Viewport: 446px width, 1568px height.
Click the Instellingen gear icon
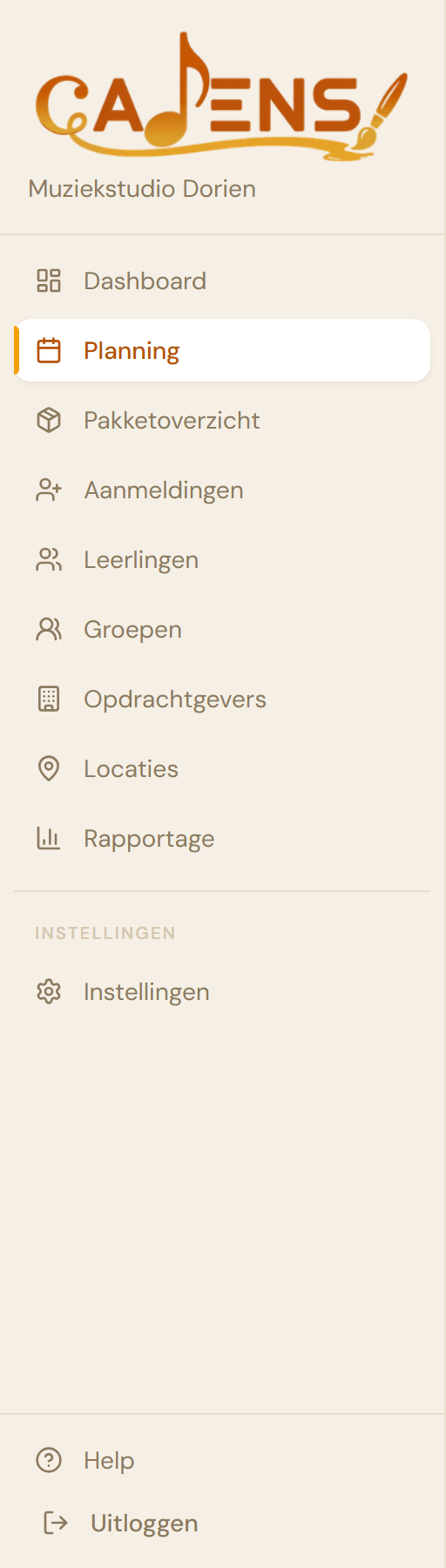[49, 991]
